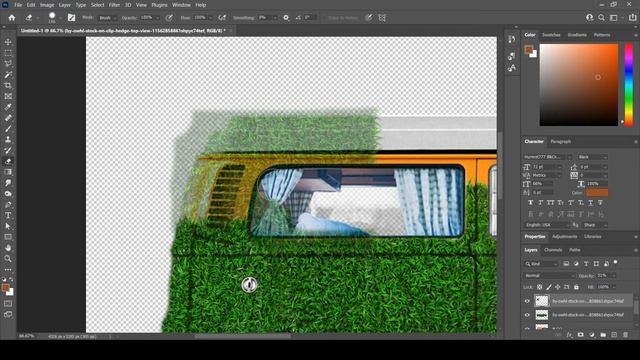This screenshot has height=360, width=640.
Task: Toggle lock all padlock icon
Action: [x=576, y=287]
